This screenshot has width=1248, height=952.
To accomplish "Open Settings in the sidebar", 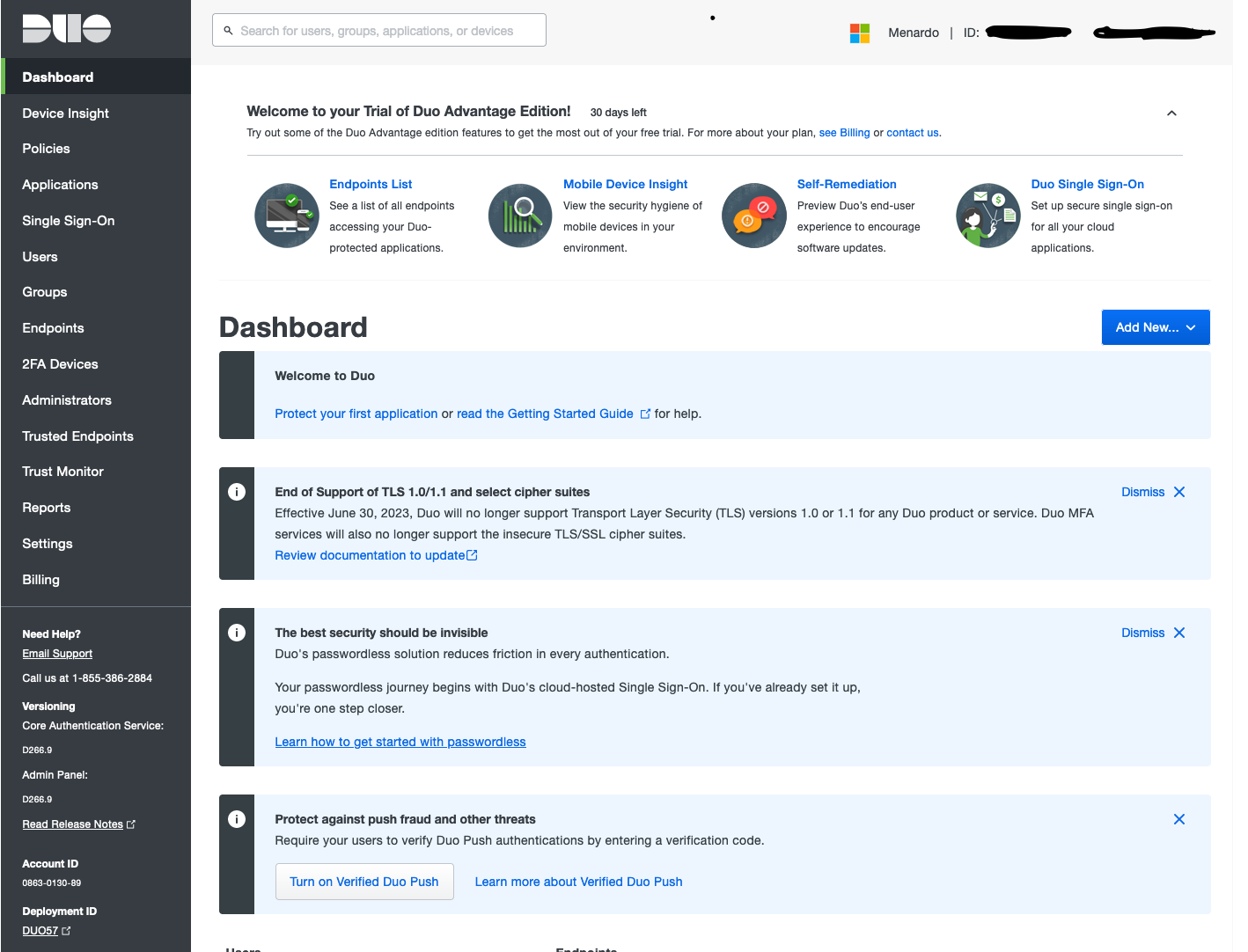I will [x=97, y=544].
